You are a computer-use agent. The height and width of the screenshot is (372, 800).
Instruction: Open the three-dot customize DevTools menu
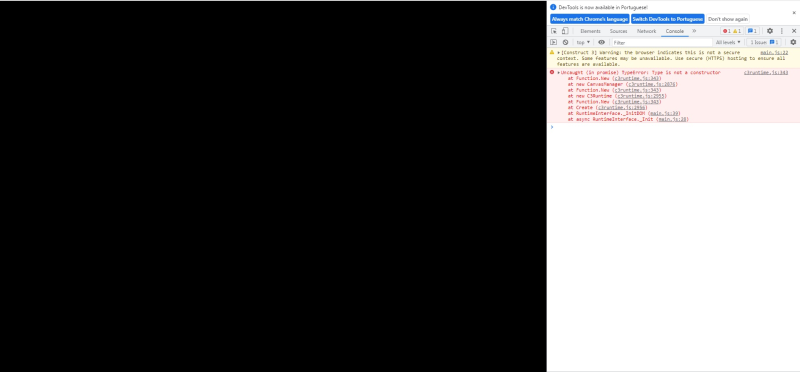[x=782, y=31]
